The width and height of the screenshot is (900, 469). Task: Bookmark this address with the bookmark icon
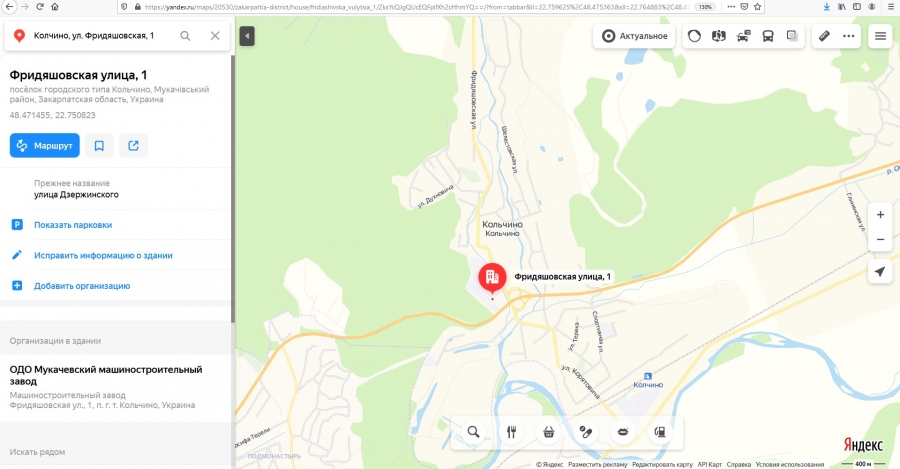[x=99, y=146]
